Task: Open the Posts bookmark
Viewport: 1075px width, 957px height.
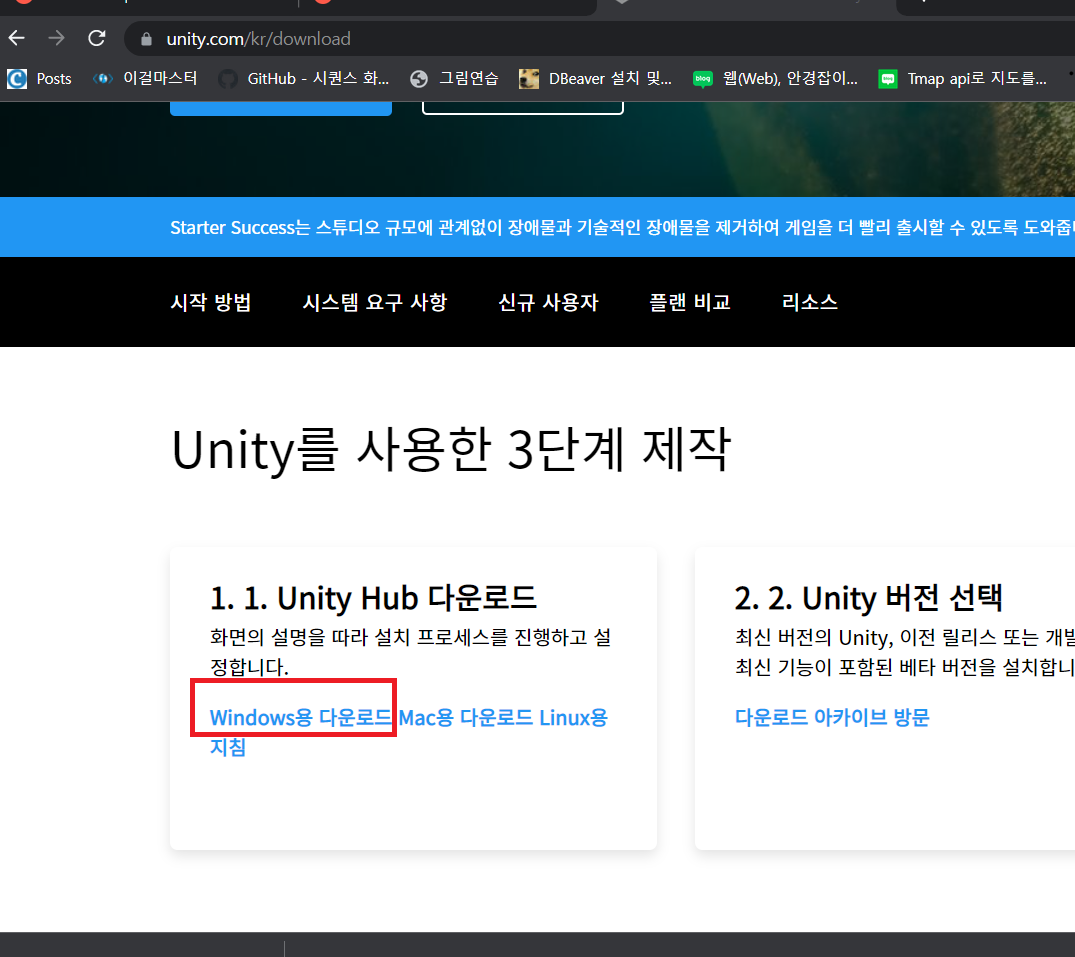Action: [x=39, y=79]
